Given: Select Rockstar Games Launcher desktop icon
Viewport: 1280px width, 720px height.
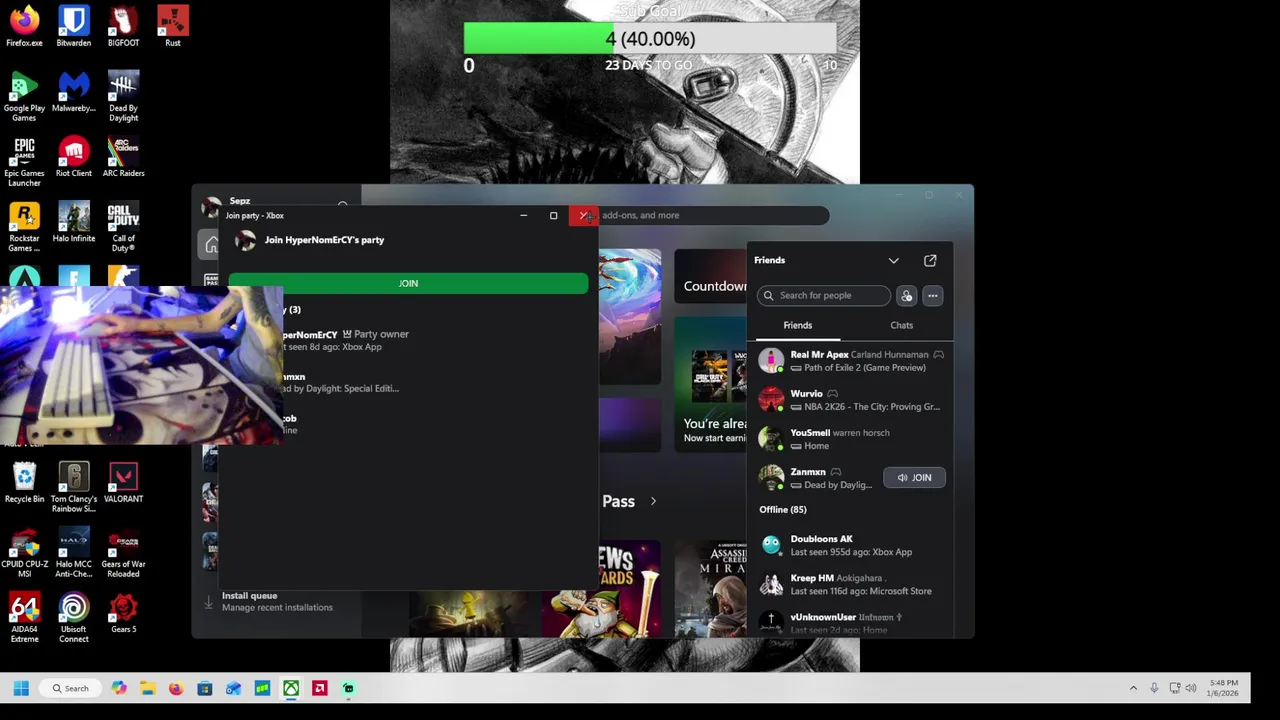Looking at the screenshot, I should 24,227.
